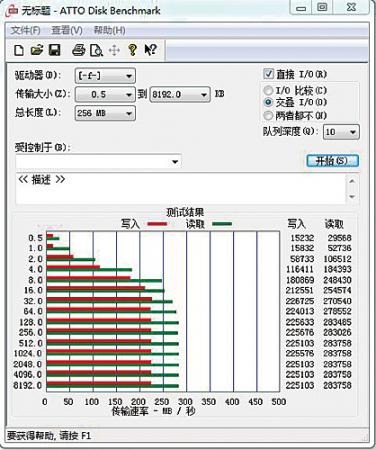The width and height of the screenshot is (376, 450).
Task: Click the description box scrollbar down arrow
Action: [x=352, y=197]
